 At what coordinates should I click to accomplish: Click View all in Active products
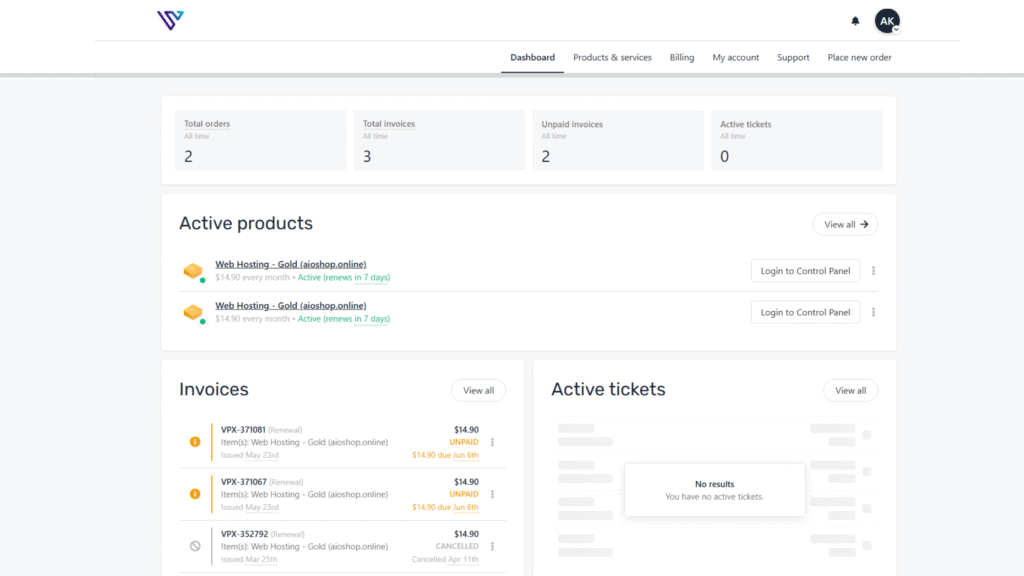click(844, 224)
